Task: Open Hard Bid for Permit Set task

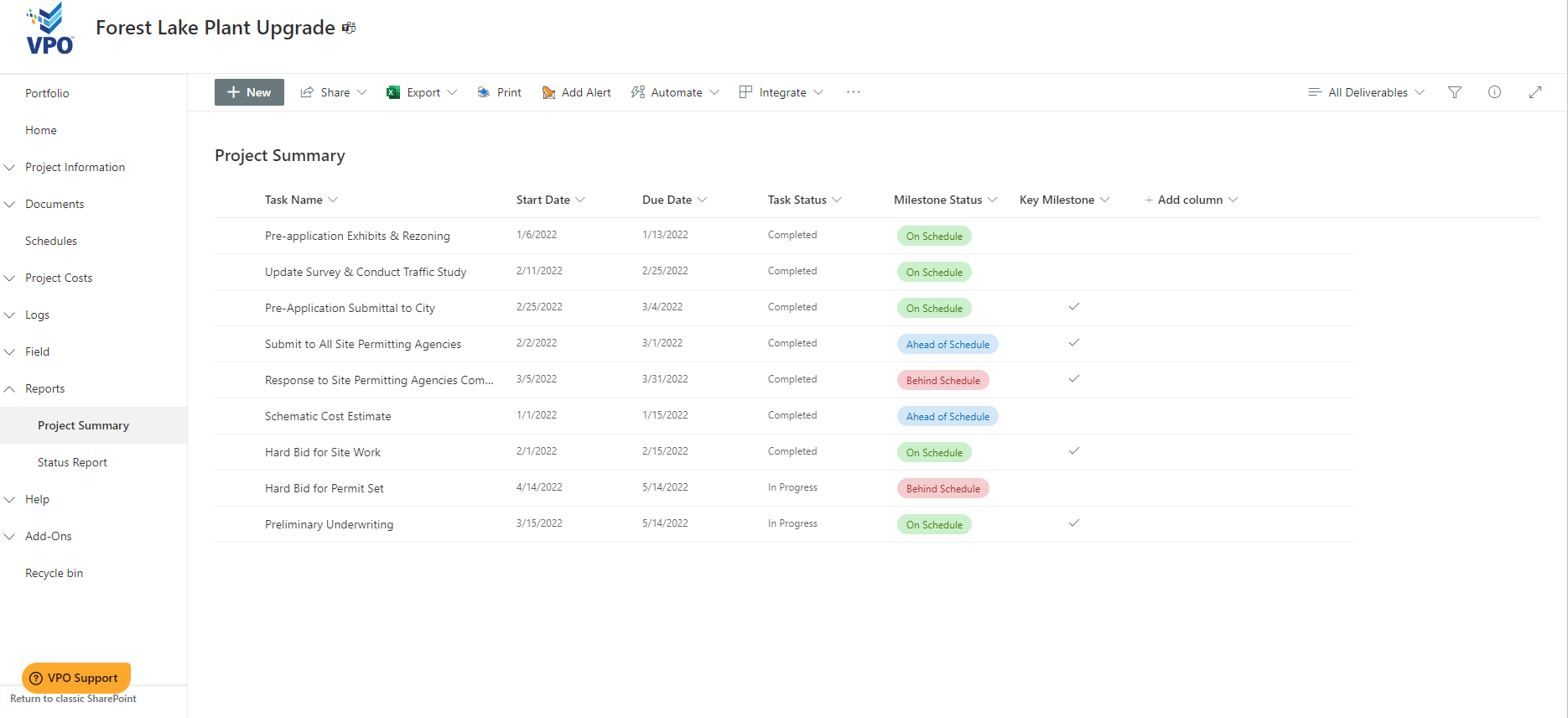Action: pyautogui.click(x=325, y=488)
